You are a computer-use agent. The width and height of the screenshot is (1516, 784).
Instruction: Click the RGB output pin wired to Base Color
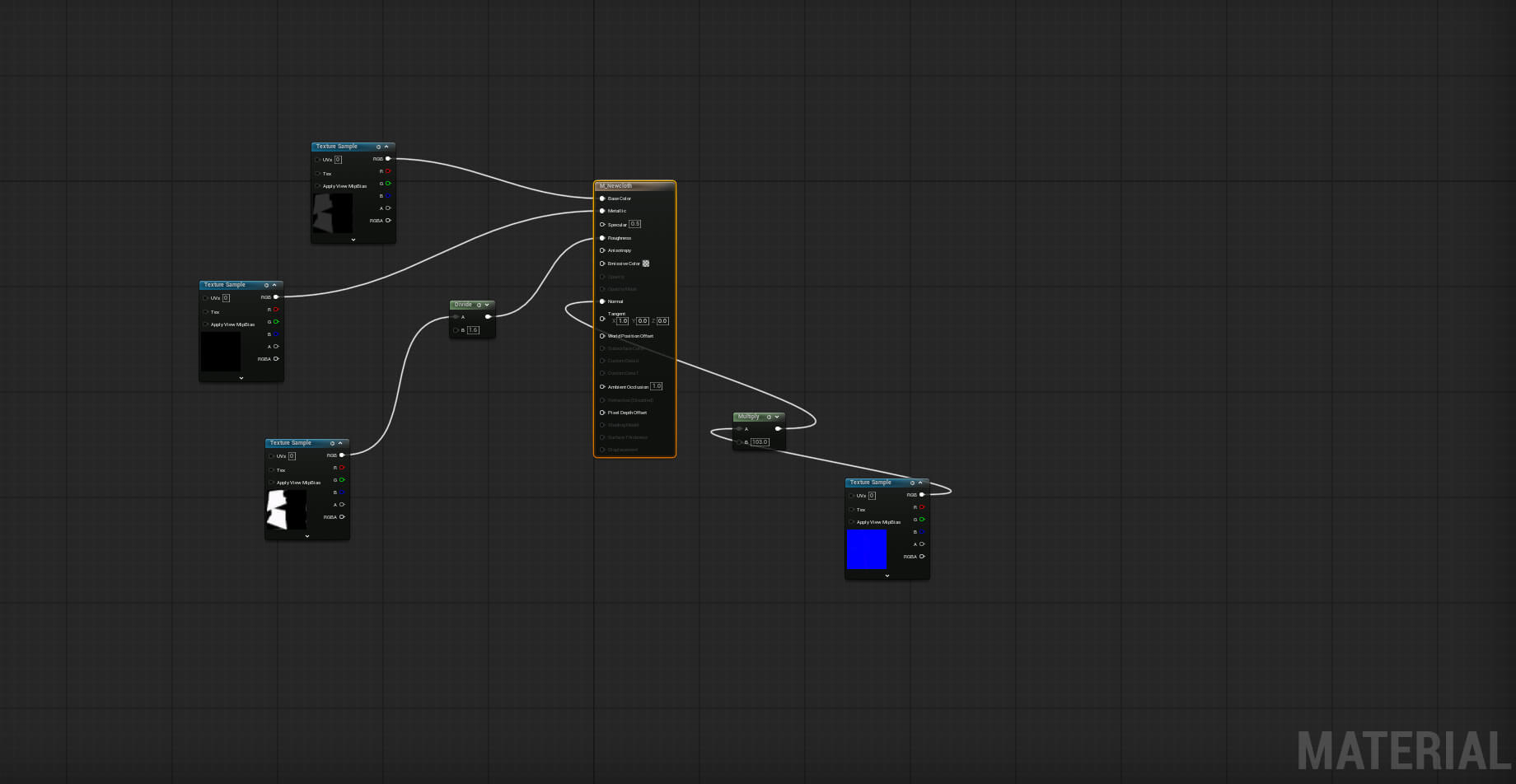pos(388,159)
